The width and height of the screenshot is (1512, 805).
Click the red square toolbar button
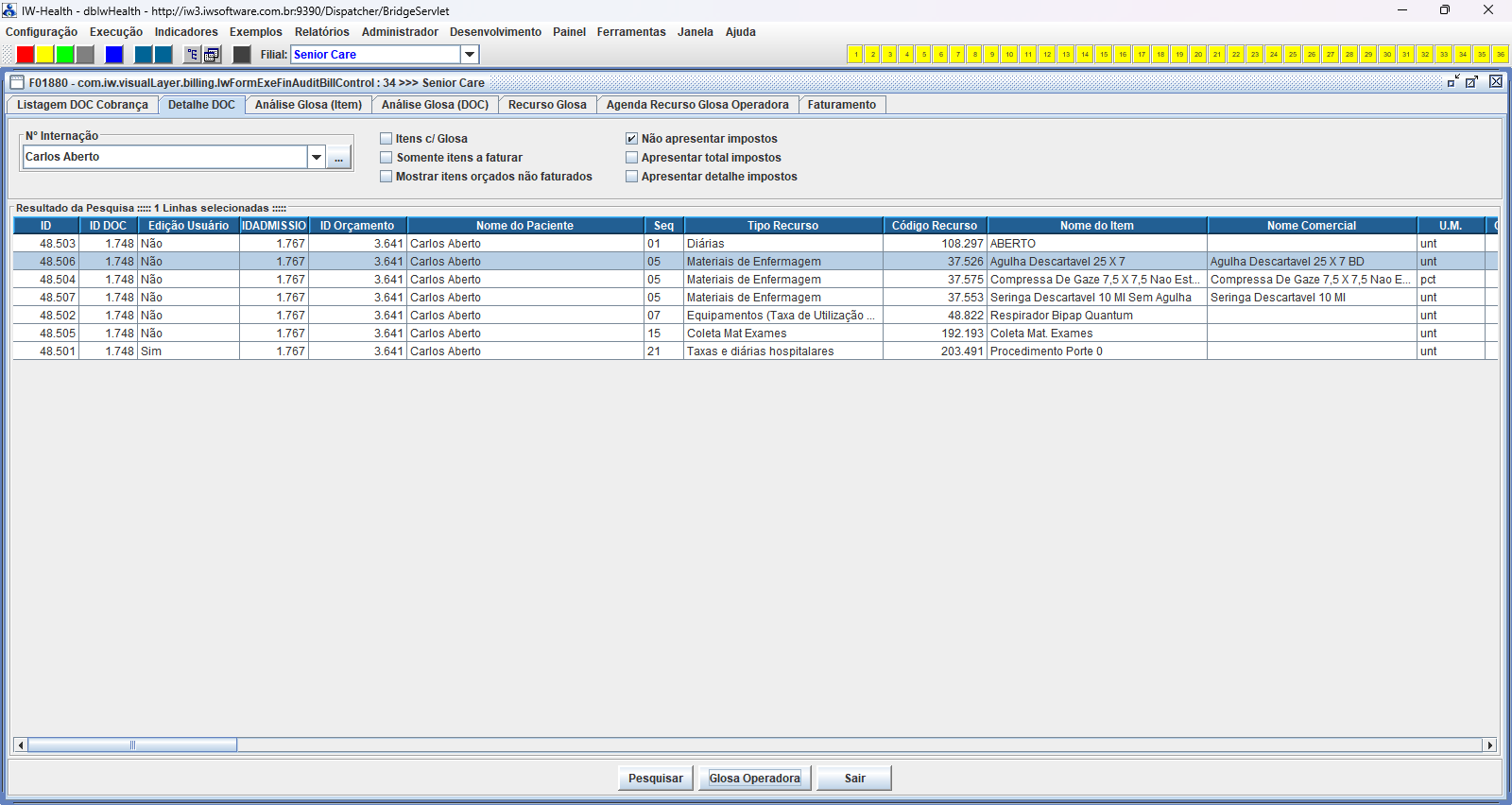coord(26,55)
